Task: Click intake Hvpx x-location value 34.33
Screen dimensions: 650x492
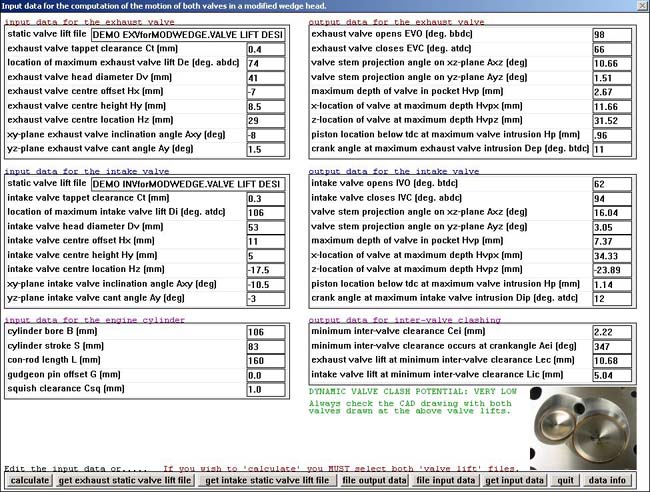Action: pos(612,256)
